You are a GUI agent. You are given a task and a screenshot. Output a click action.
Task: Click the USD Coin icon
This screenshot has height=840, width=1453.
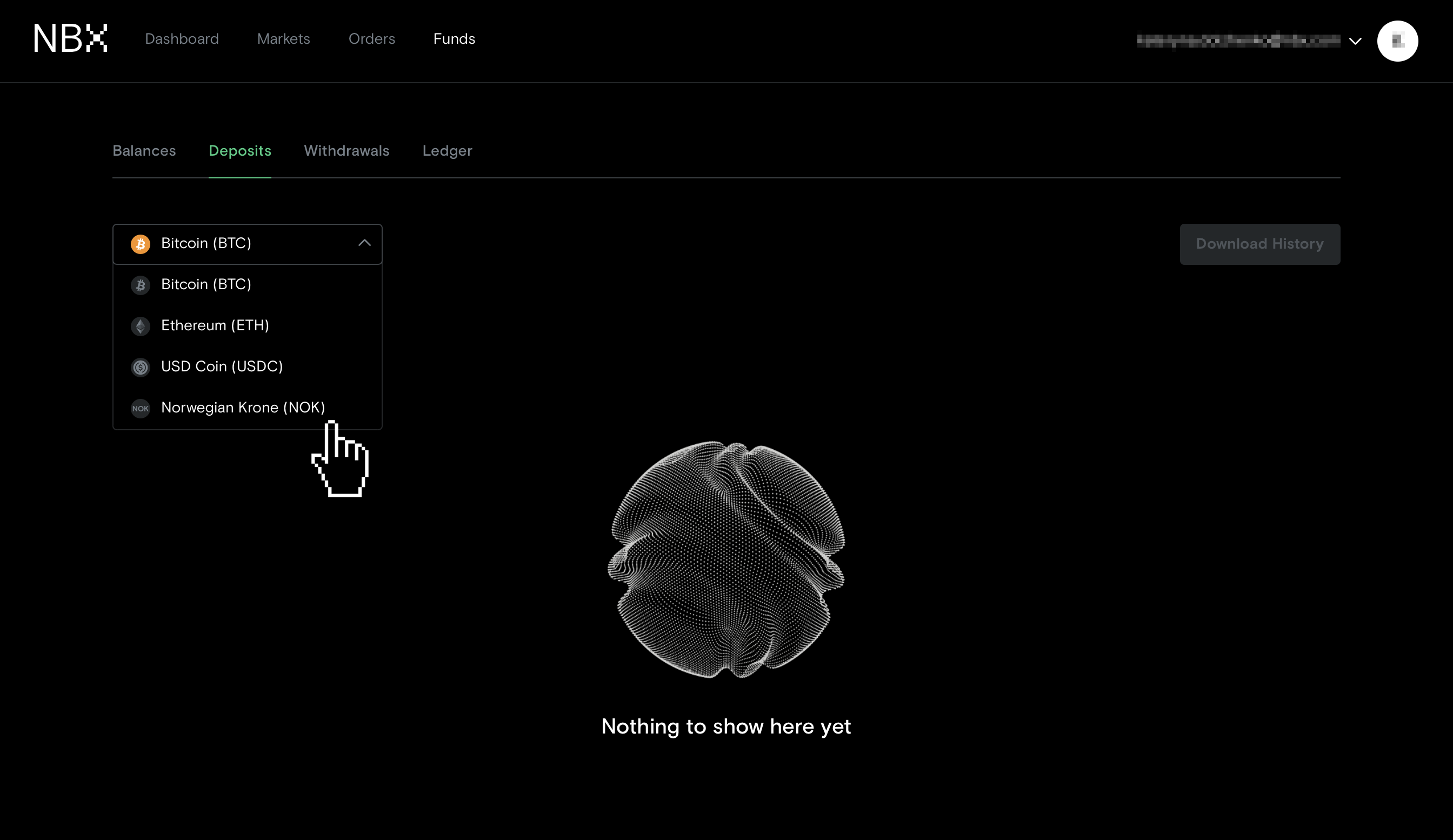(x=140, y=367)
